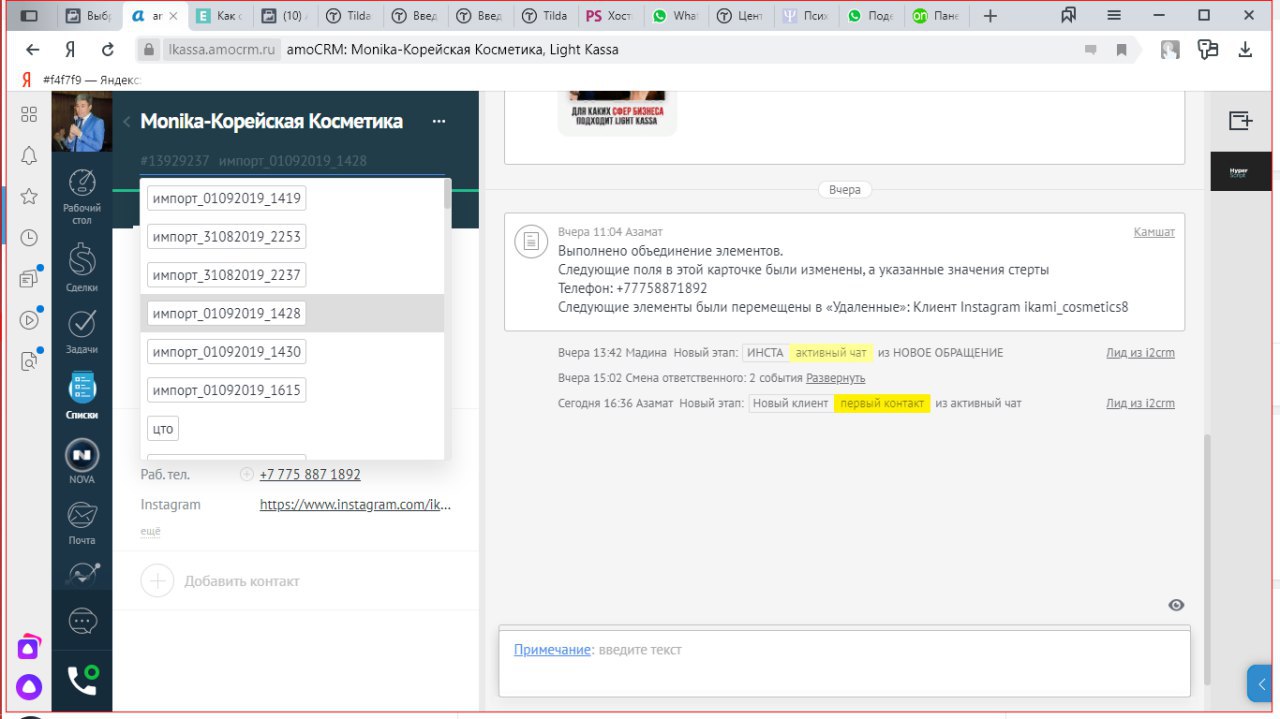Screen dimensions: 1280x719
Task: Select tag импорт_31082019_2237
Action: pyautogui.click(x=226, y=275)
